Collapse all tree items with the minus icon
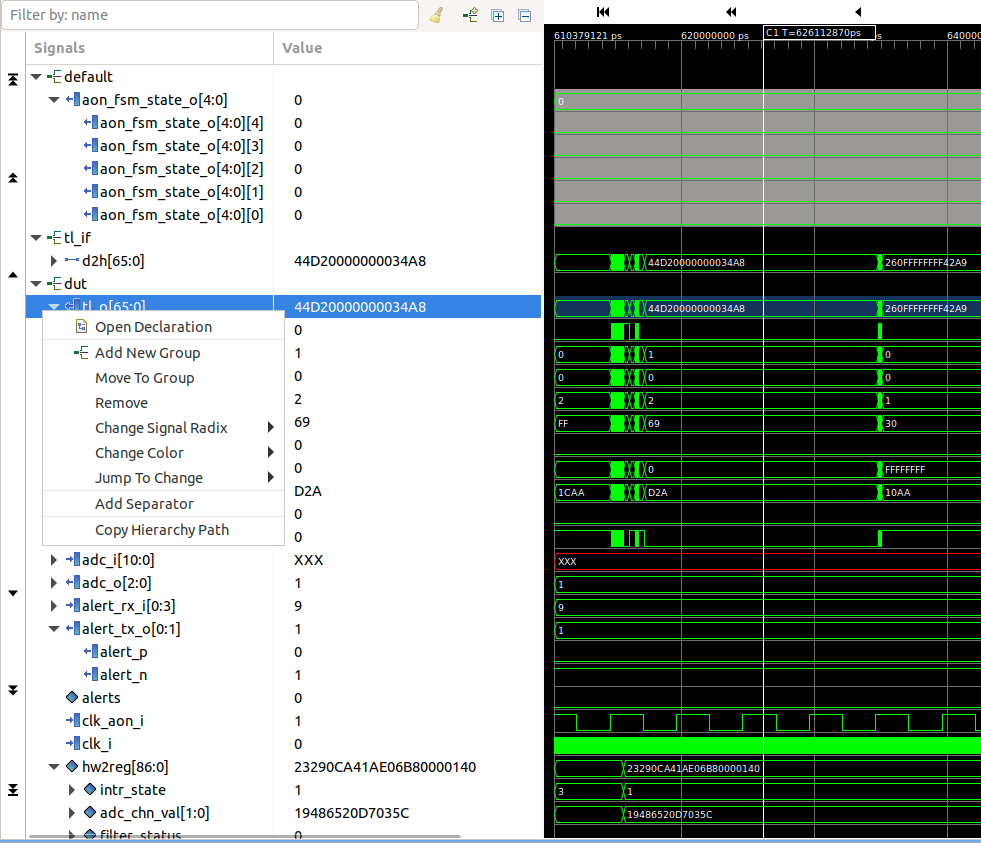The width and height of the screenshot is (981, 843). [x=524, y=14]
